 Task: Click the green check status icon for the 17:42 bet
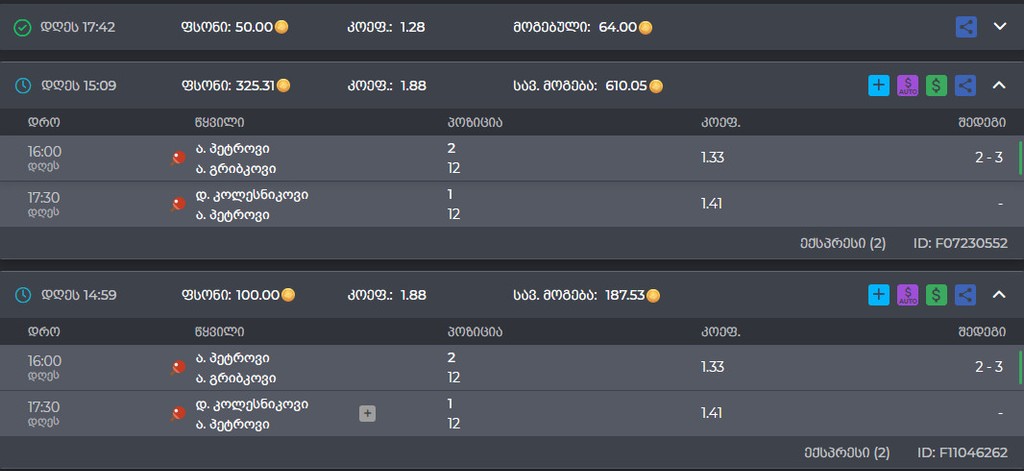(22, 27)
